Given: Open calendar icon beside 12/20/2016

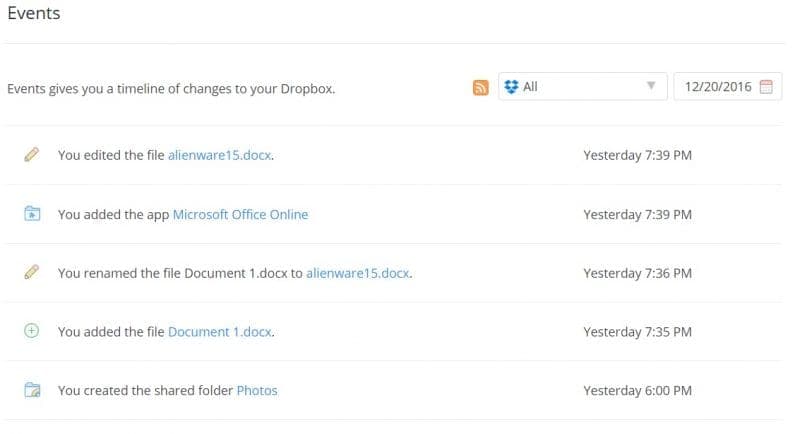Looking at the screenshot, I should coord(766,87).
